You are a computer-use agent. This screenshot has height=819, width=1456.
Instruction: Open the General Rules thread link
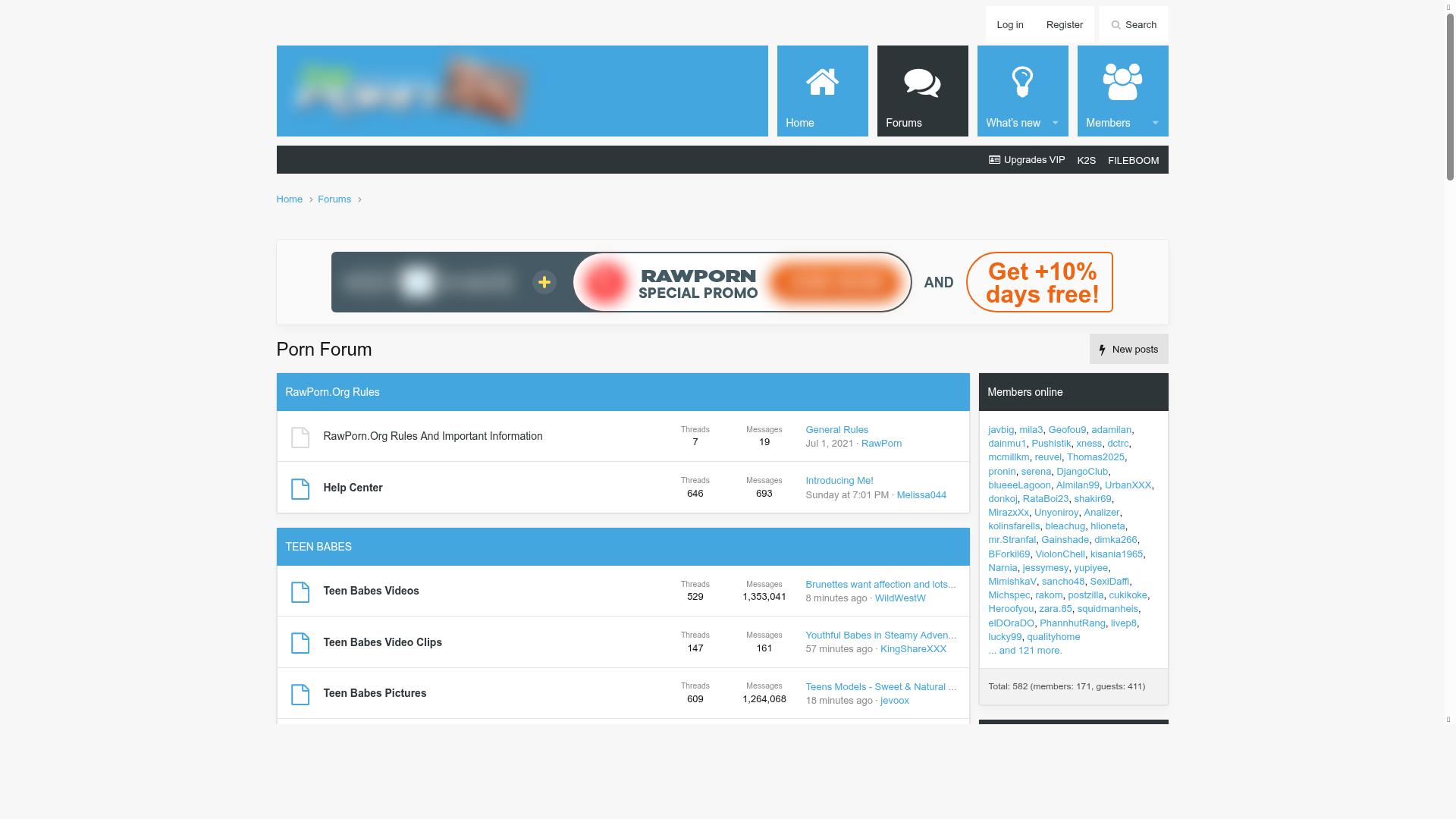click(x=836, y=429)
